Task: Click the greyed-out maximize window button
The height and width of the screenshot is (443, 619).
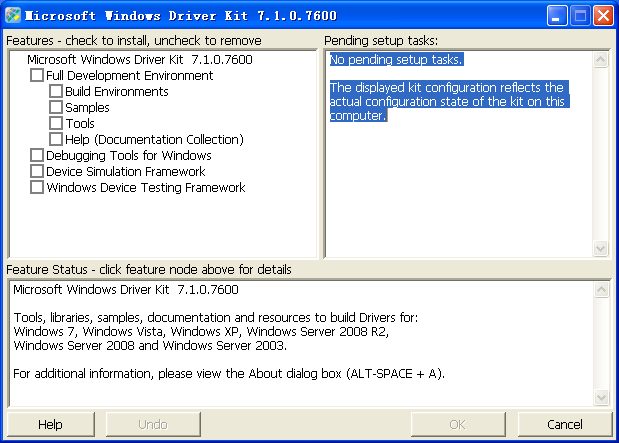Action: pos(580,16)
